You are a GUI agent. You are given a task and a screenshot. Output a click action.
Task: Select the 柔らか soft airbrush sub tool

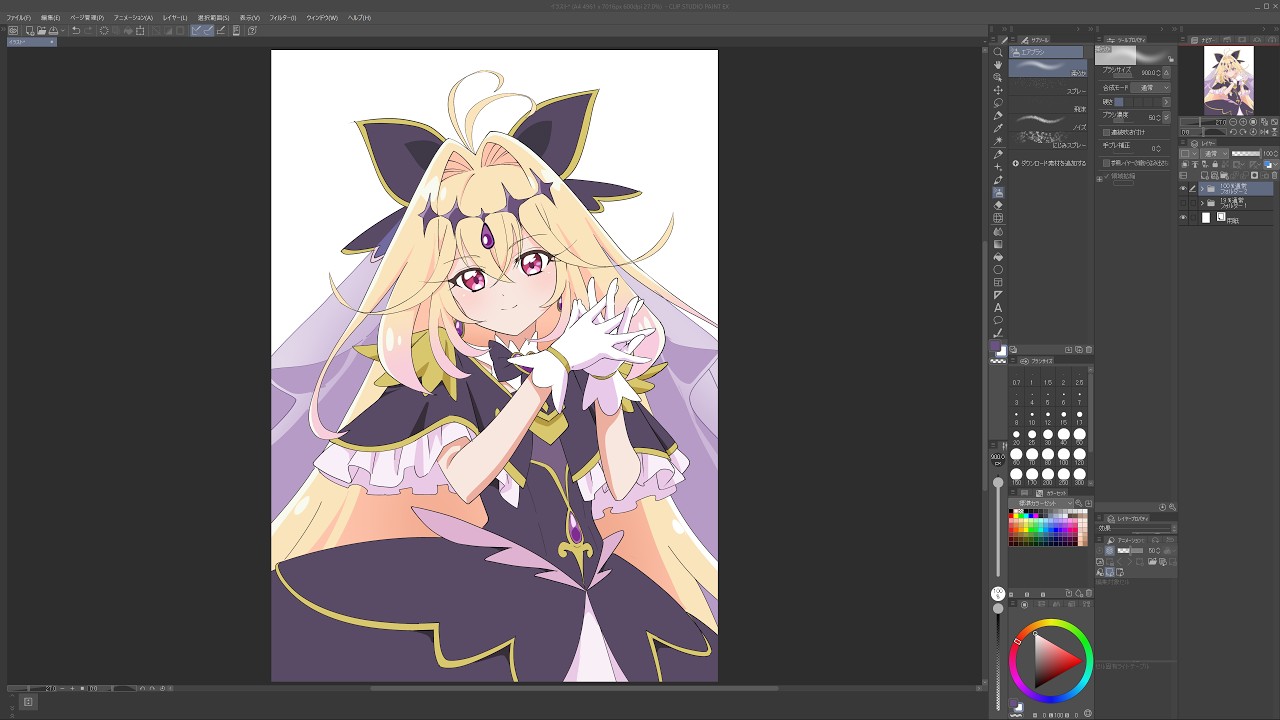[x=1047, y=68]
